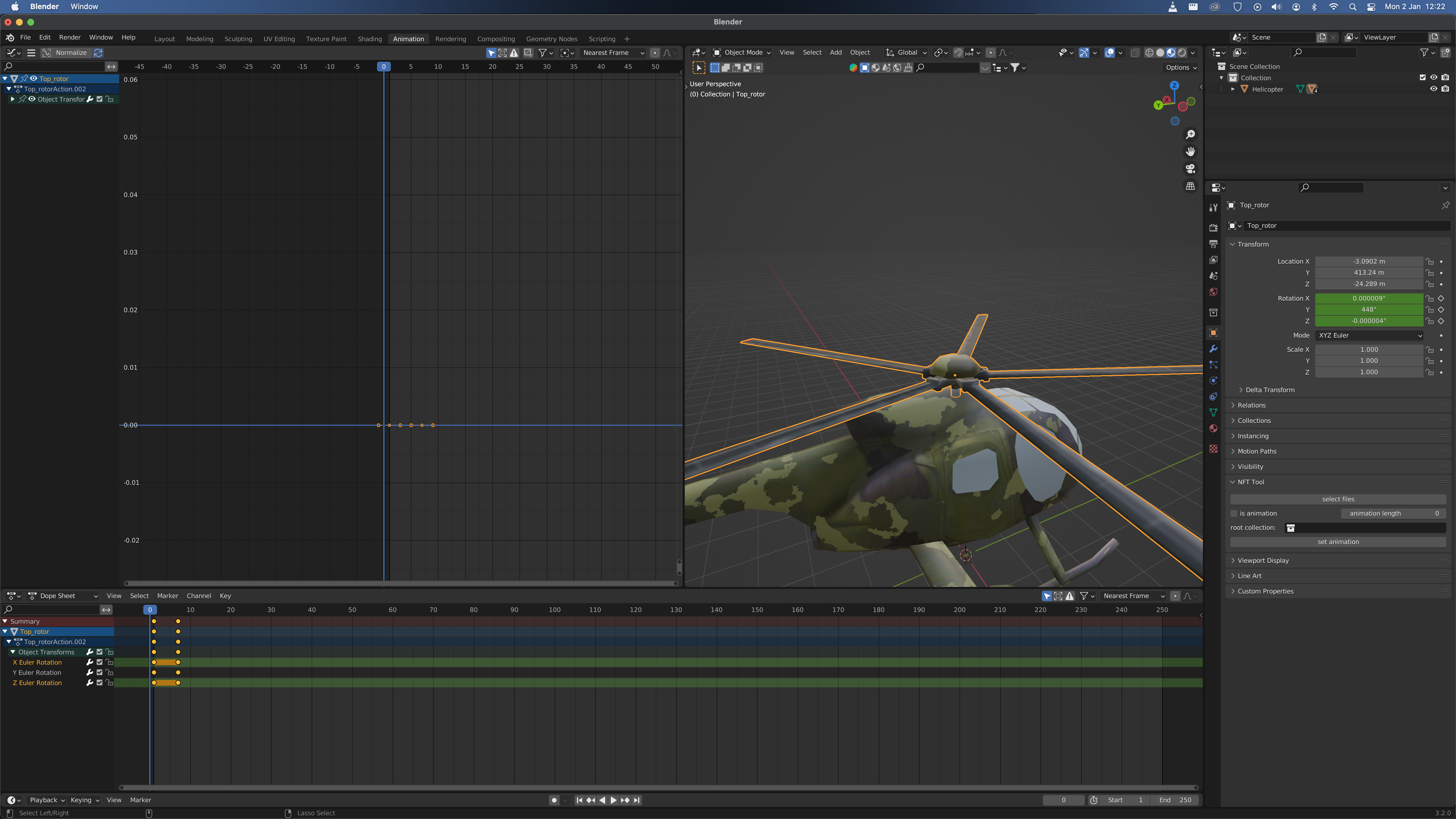Open the File menu
Screen dimensions: 1456x819
click(25, 37)
